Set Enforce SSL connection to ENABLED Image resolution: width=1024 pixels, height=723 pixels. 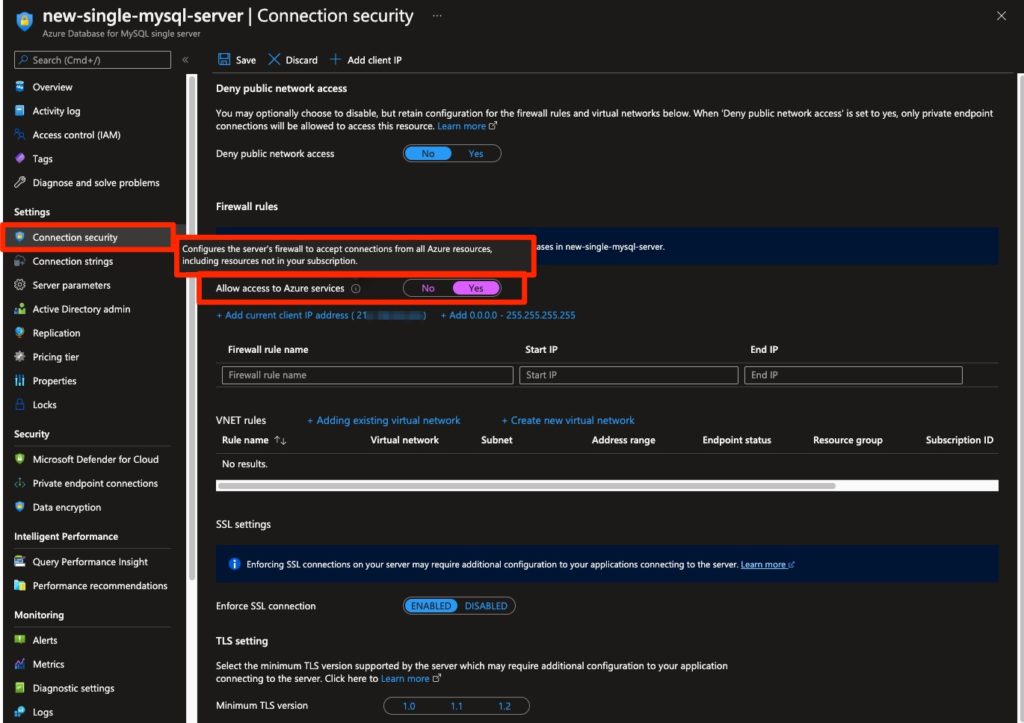431,605
